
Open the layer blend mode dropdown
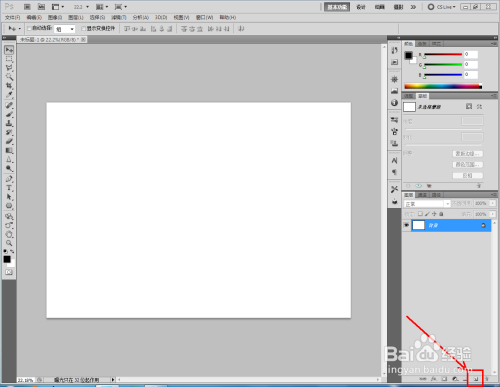tap(427, 204)
